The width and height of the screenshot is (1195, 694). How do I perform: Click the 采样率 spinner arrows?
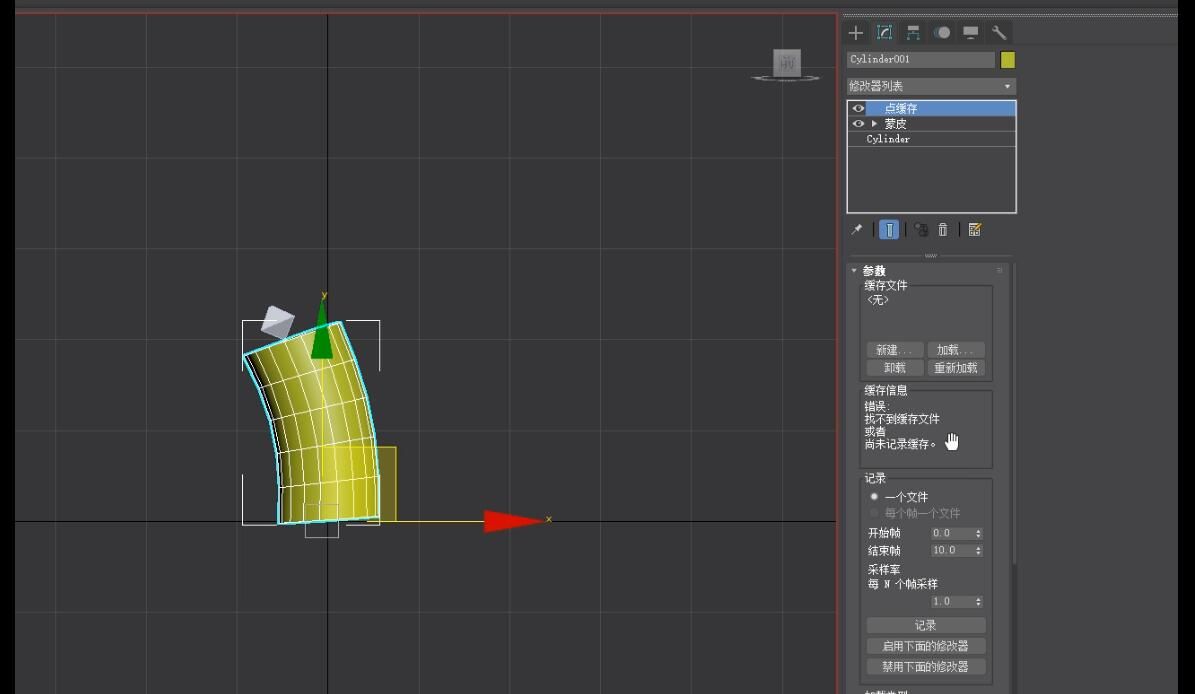(x=979, y=602)
